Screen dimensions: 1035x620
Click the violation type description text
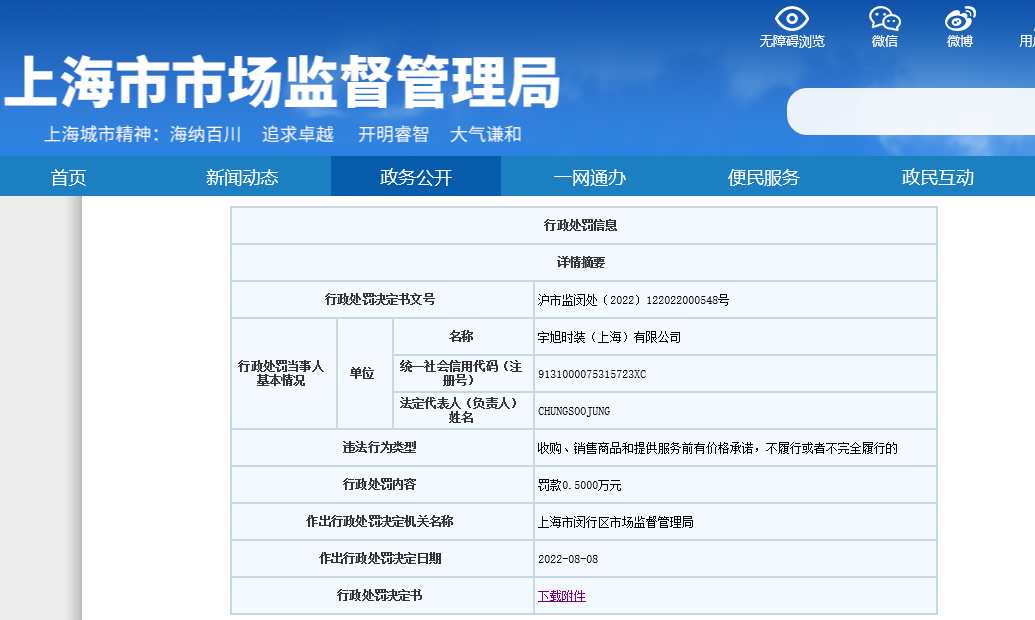718,448
